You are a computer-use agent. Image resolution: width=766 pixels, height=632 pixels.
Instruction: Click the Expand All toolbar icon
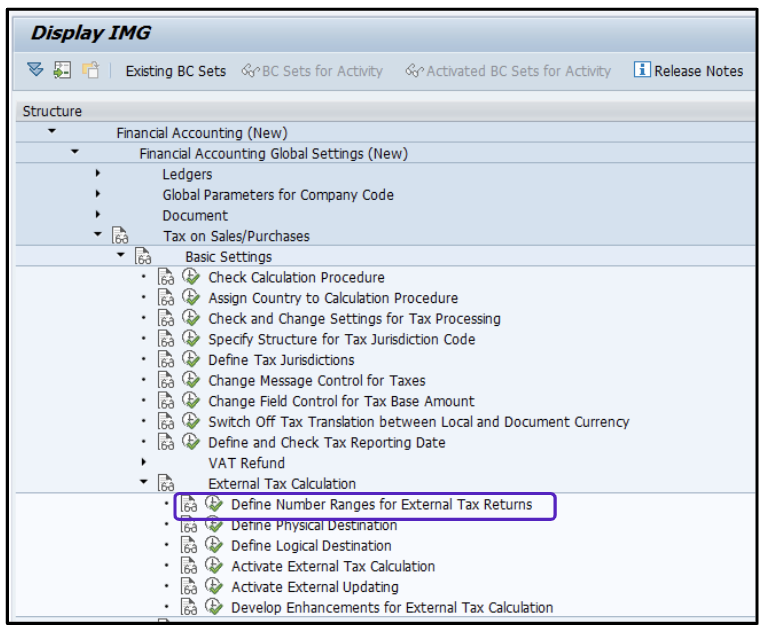pyautogui.click(x=36, y=70)
